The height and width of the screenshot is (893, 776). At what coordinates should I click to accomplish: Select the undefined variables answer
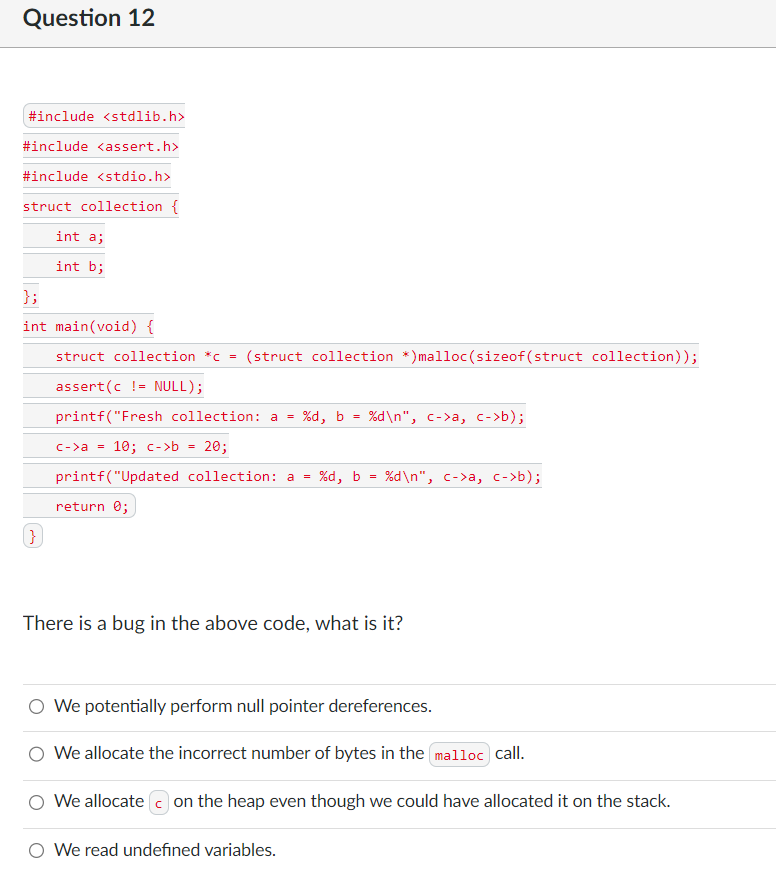coord(36,849)
